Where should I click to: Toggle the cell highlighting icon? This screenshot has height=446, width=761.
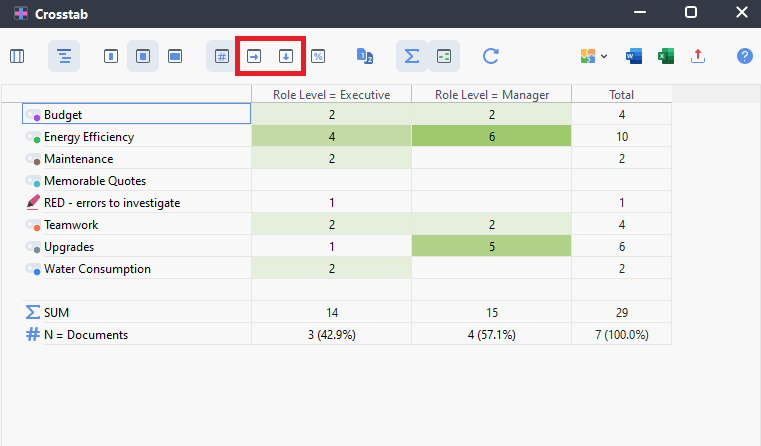click(x=444, y=56)
